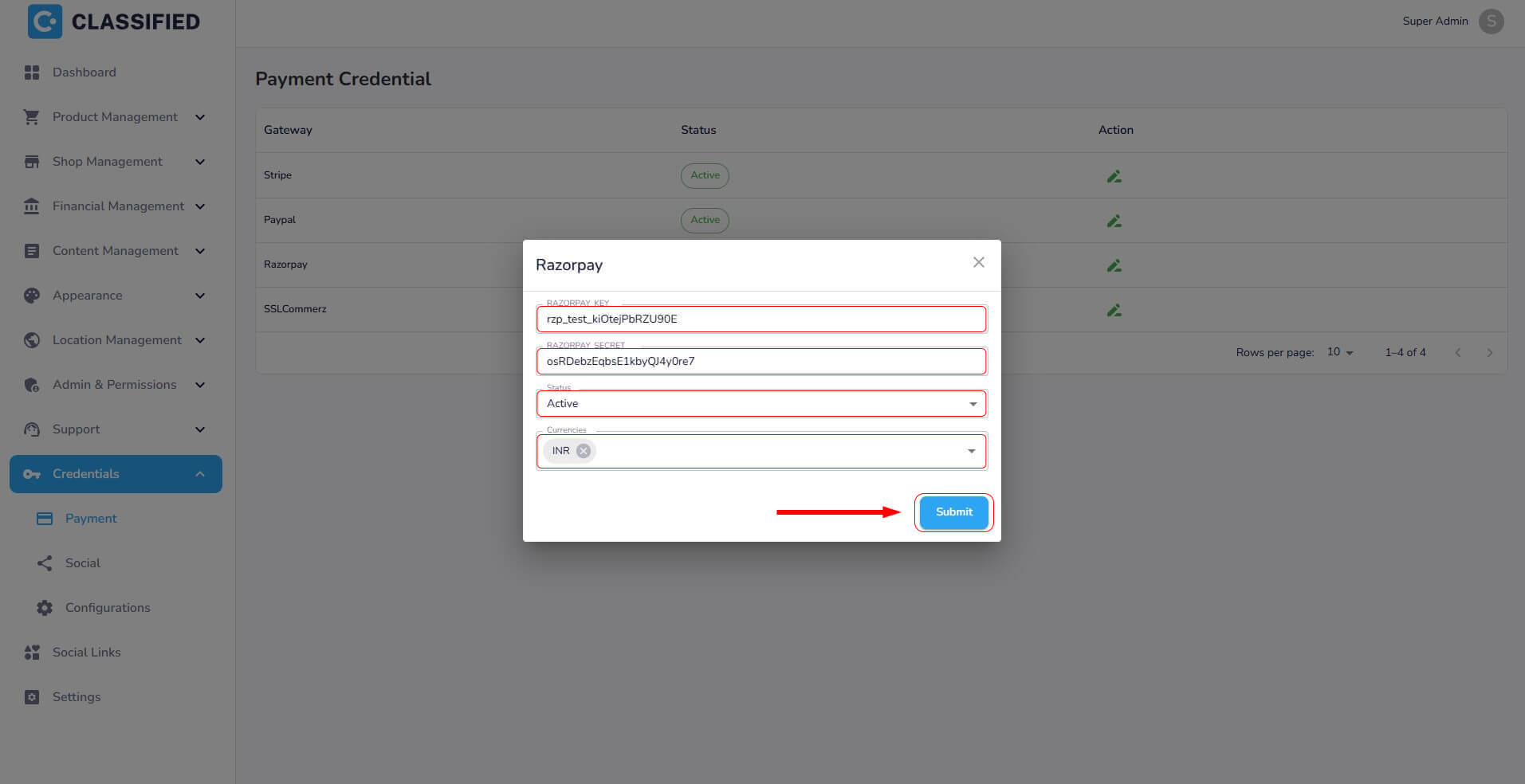Open the Status dropdown showing Active
This screenshot has width=1525, height=784.
click(x=761, y=404)
